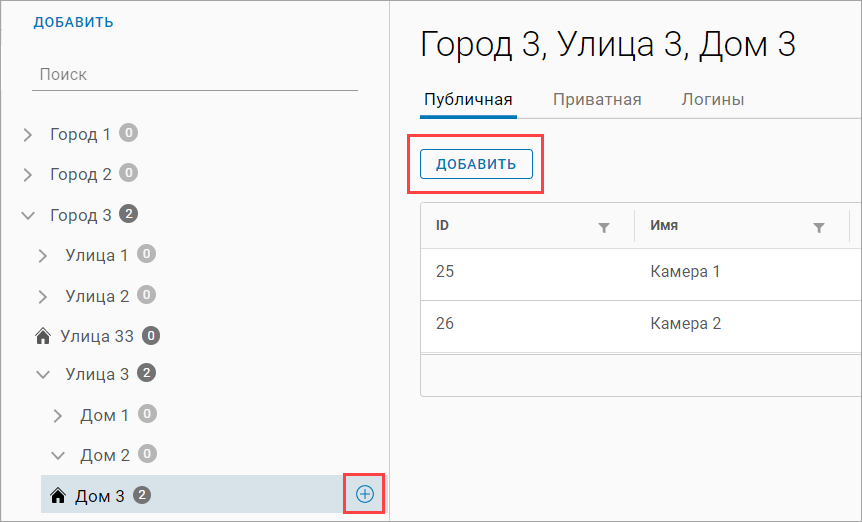Click the house icon beside Дом 3
The height and width of the screenshot is (522, 862).
point(58,495)
